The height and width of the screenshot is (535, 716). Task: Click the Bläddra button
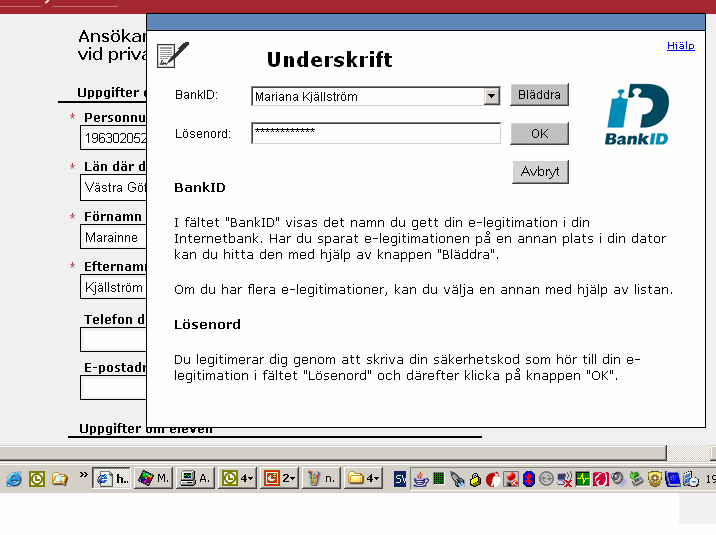point(539,94)
